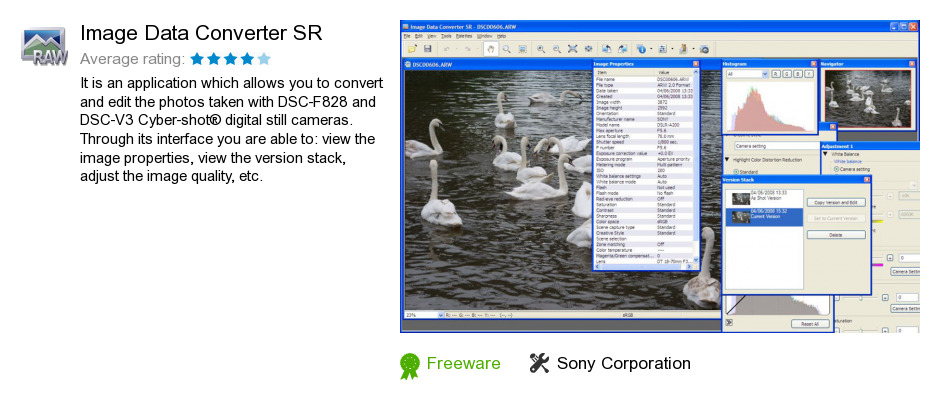Toggle the R channel in Histogram

point(776,74)
